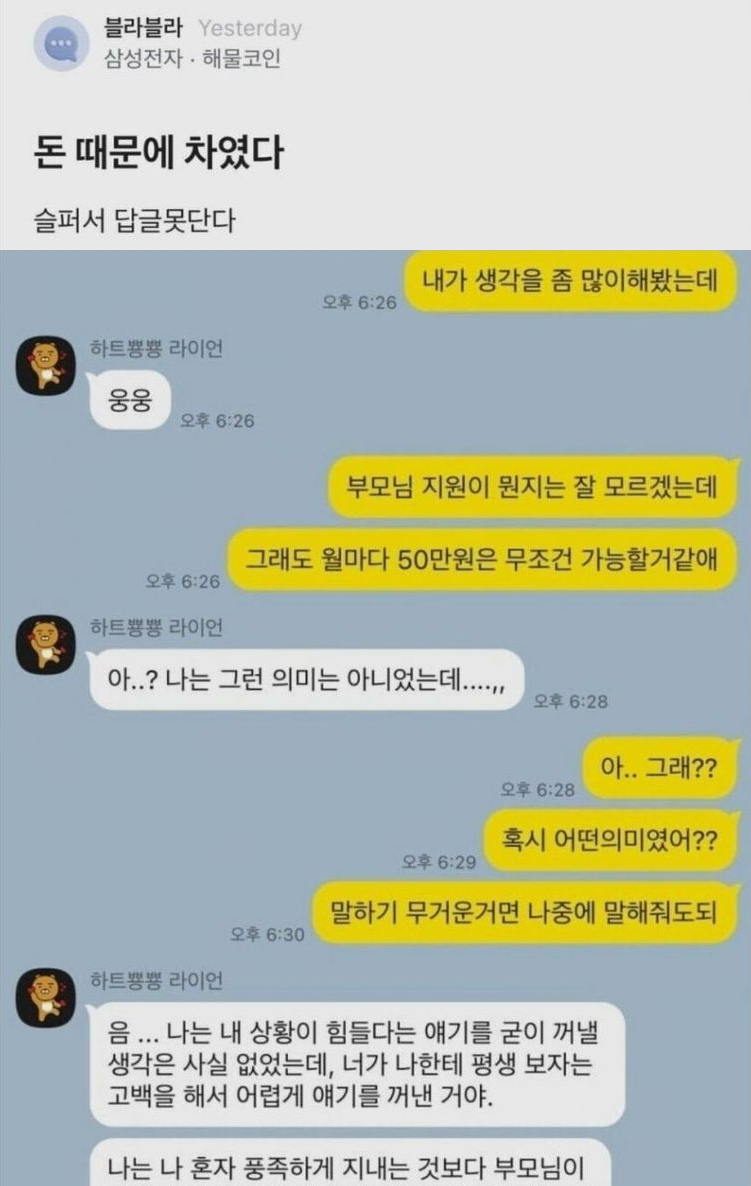Select the post title '돈 때문에 차였다'
Viewport: 751px width, 1186px height.
coord(158,151)
